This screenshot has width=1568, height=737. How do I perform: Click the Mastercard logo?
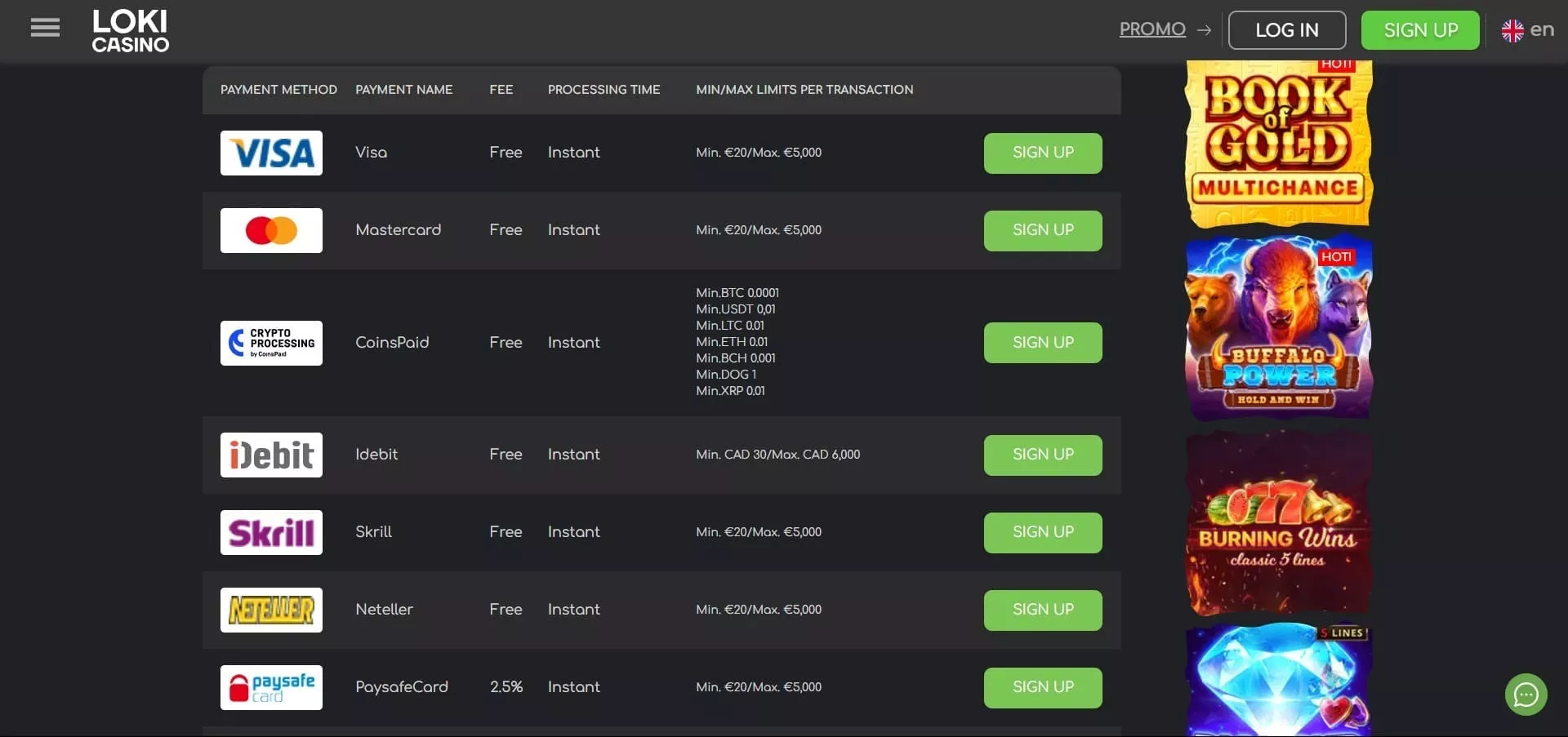click(x=271, y=231)
